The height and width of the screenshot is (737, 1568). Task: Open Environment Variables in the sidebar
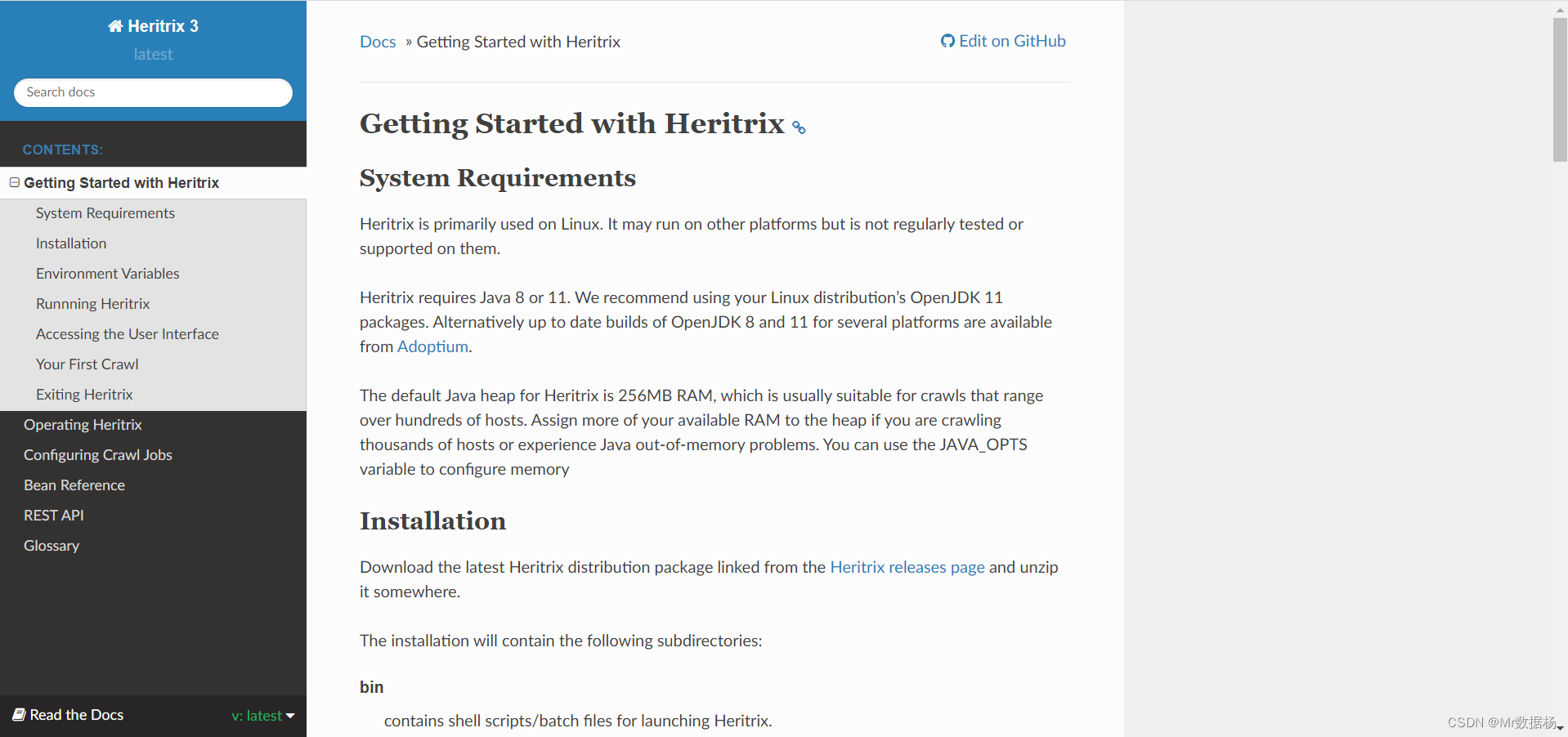[108, 274]
